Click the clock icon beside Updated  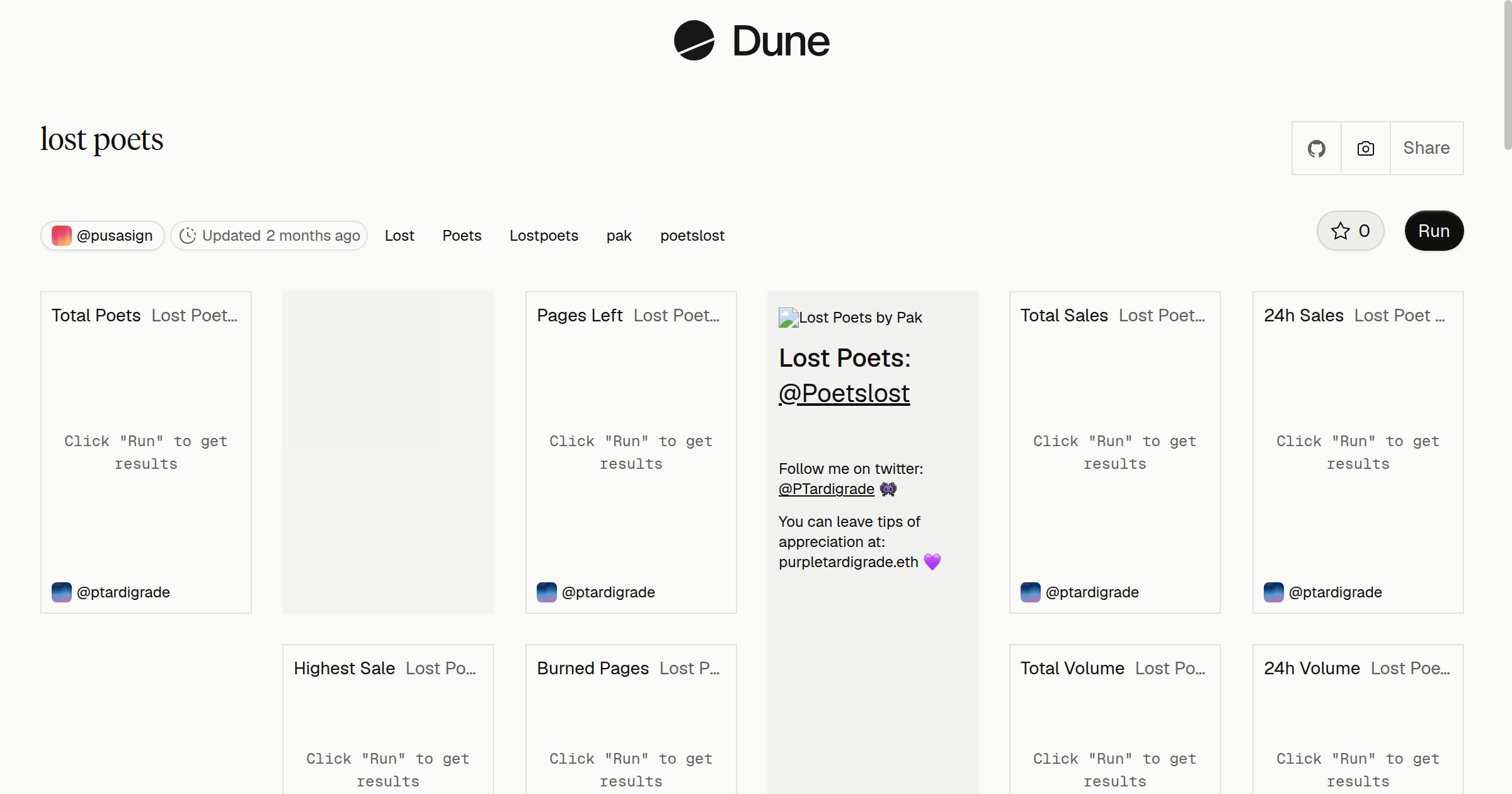(x=188, y=236)
